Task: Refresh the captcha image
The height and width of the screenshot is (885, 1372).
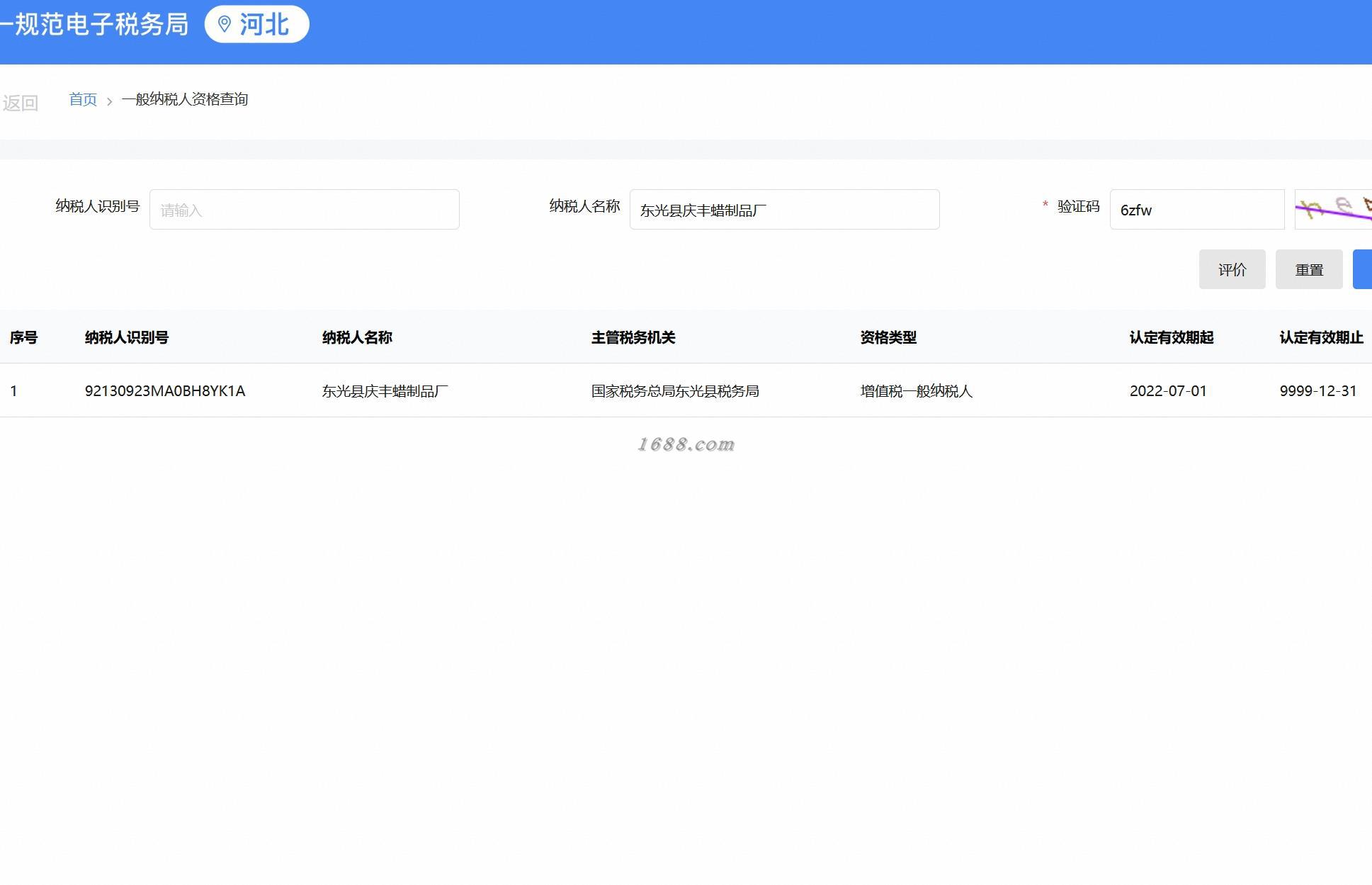Action: 1333,210
